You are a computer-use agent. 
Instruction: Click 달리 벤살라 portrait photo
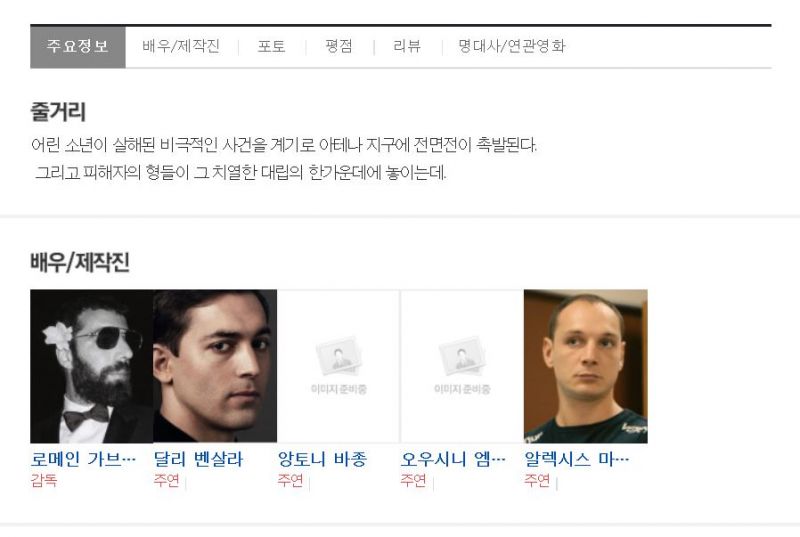(215, 366)
